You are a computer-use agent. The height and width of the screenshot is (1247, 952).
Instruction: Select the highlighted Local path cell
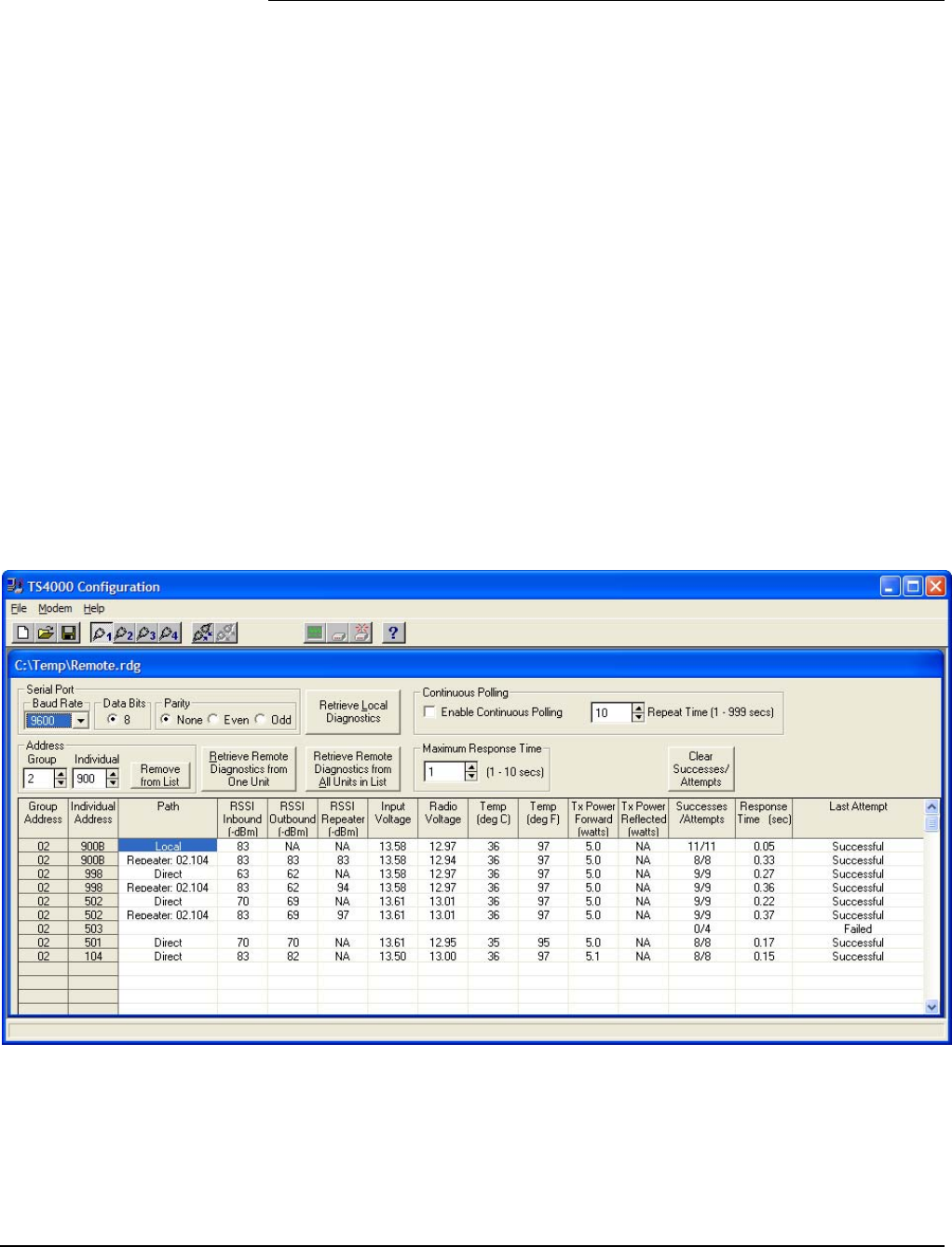[x=168, y=847]
